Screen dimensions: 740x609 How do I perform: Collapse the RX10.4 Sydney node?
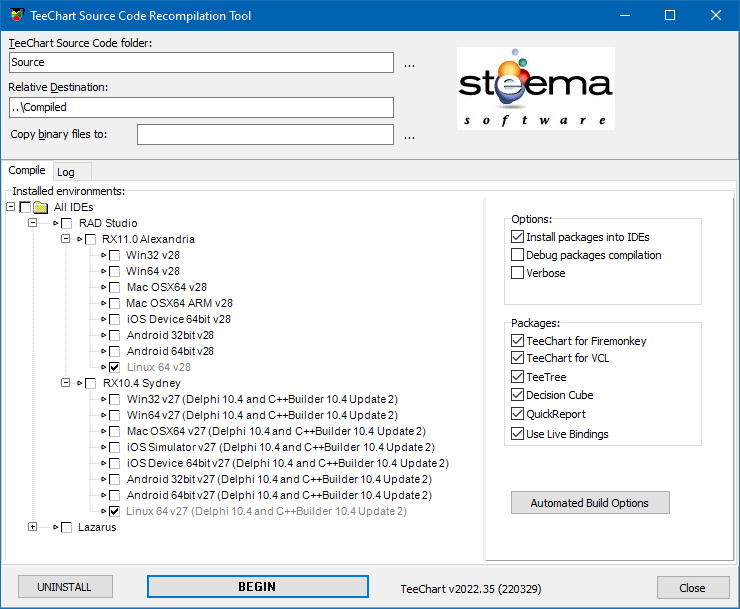tap(66, 383)
